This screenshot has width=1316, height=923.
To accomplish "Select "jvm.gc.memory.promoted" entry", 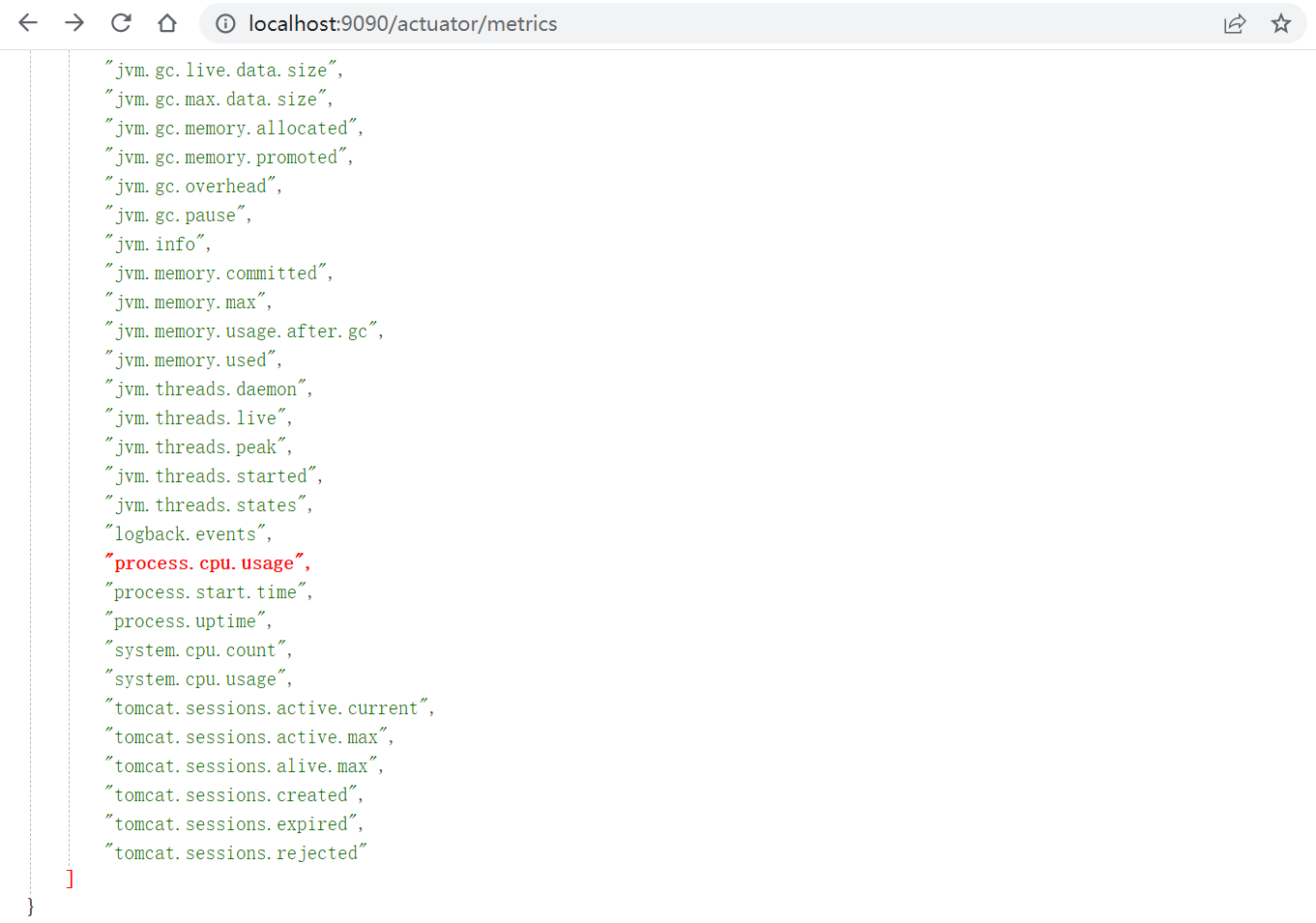I will 225,158.
